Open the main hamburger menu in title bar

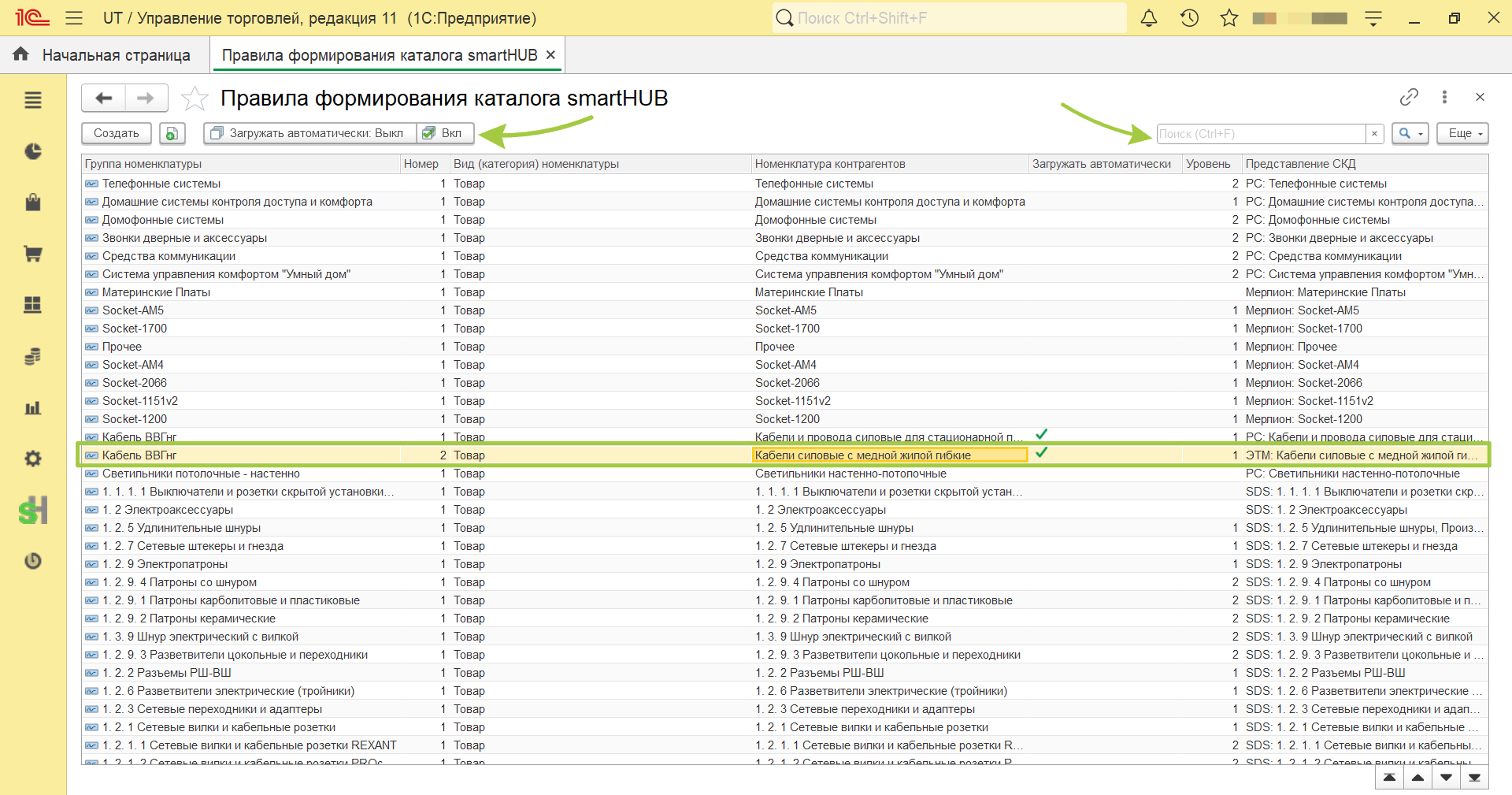click(74, 18)
